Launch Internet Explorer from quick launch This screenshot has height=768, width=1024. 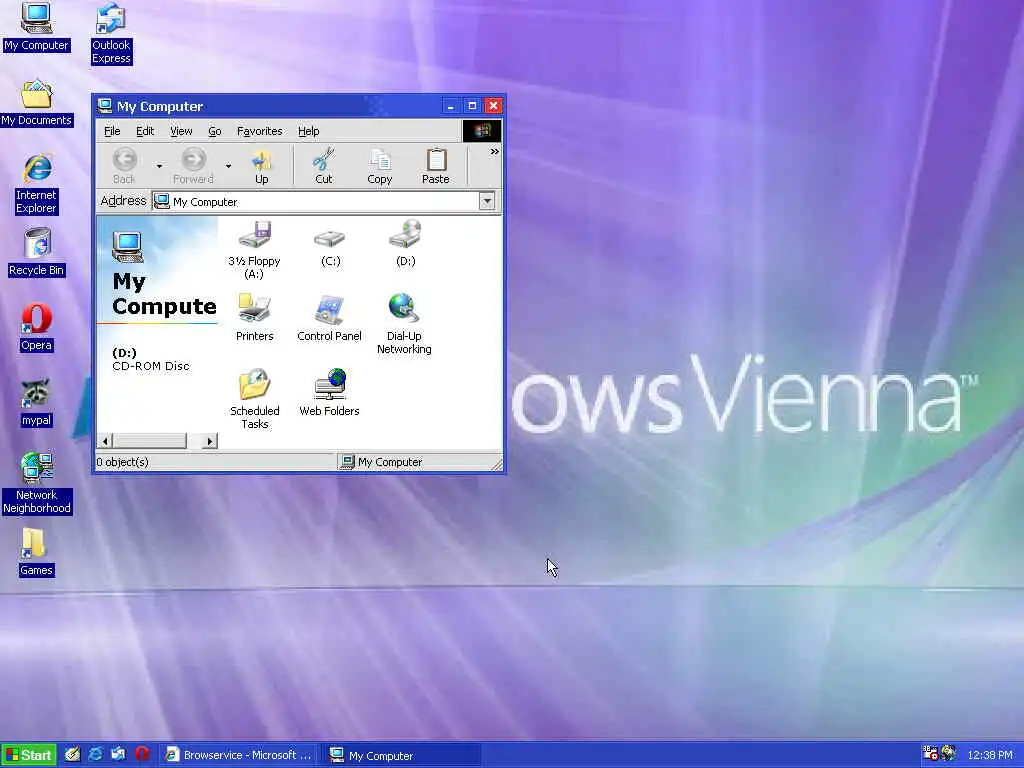pos(95,754)
